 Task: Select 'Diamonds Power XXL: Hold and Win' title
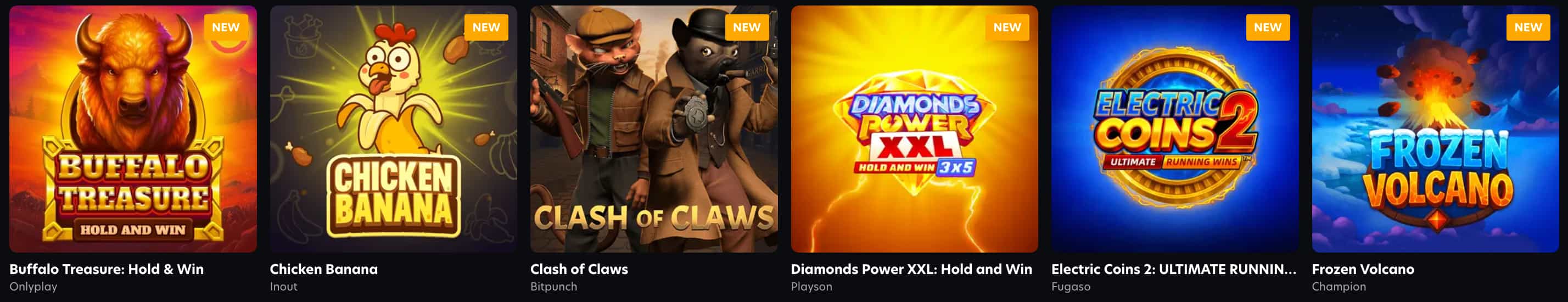point(911,269)
